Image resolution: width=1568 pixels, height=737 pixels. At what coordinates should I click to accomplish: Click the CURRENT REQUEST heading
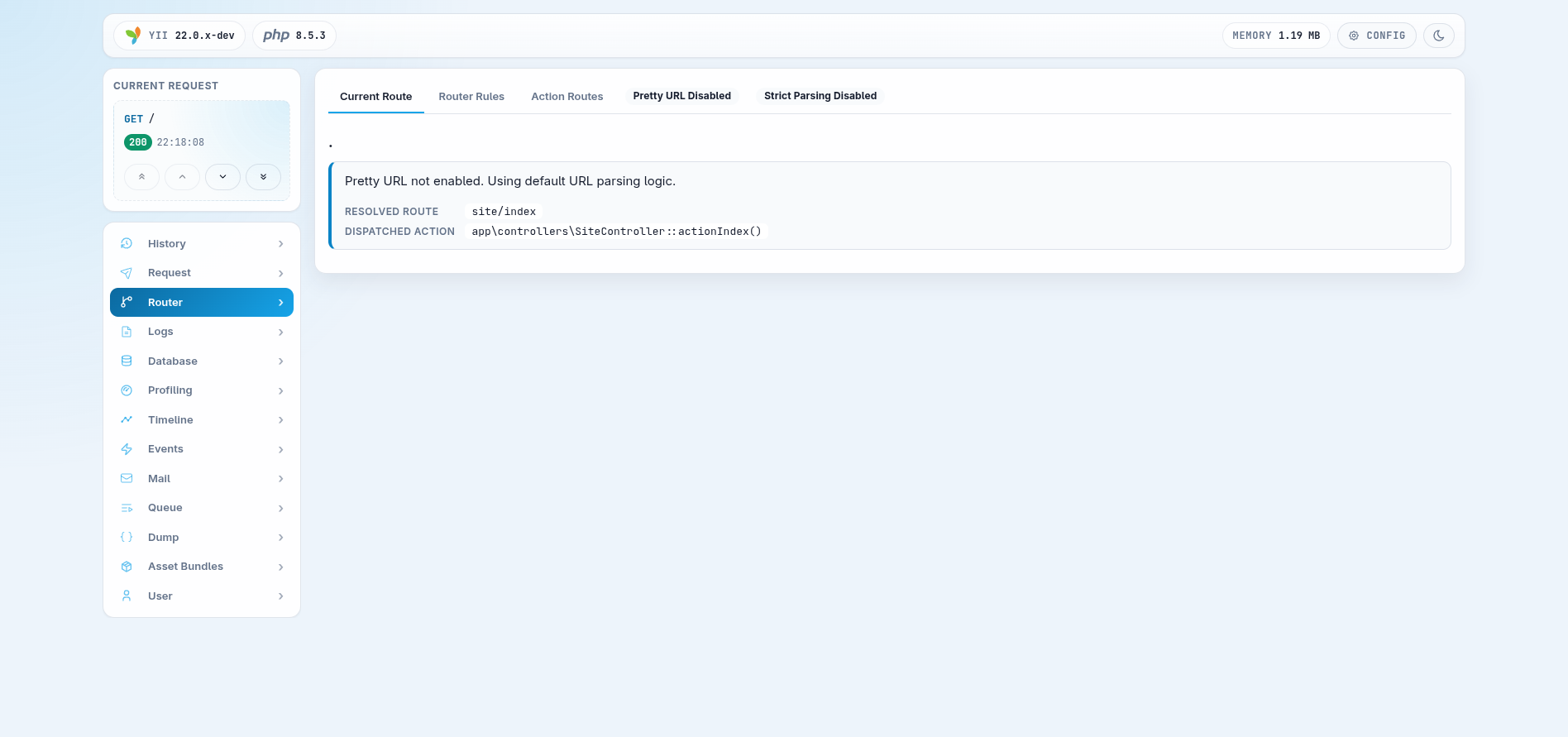(166, 86)
